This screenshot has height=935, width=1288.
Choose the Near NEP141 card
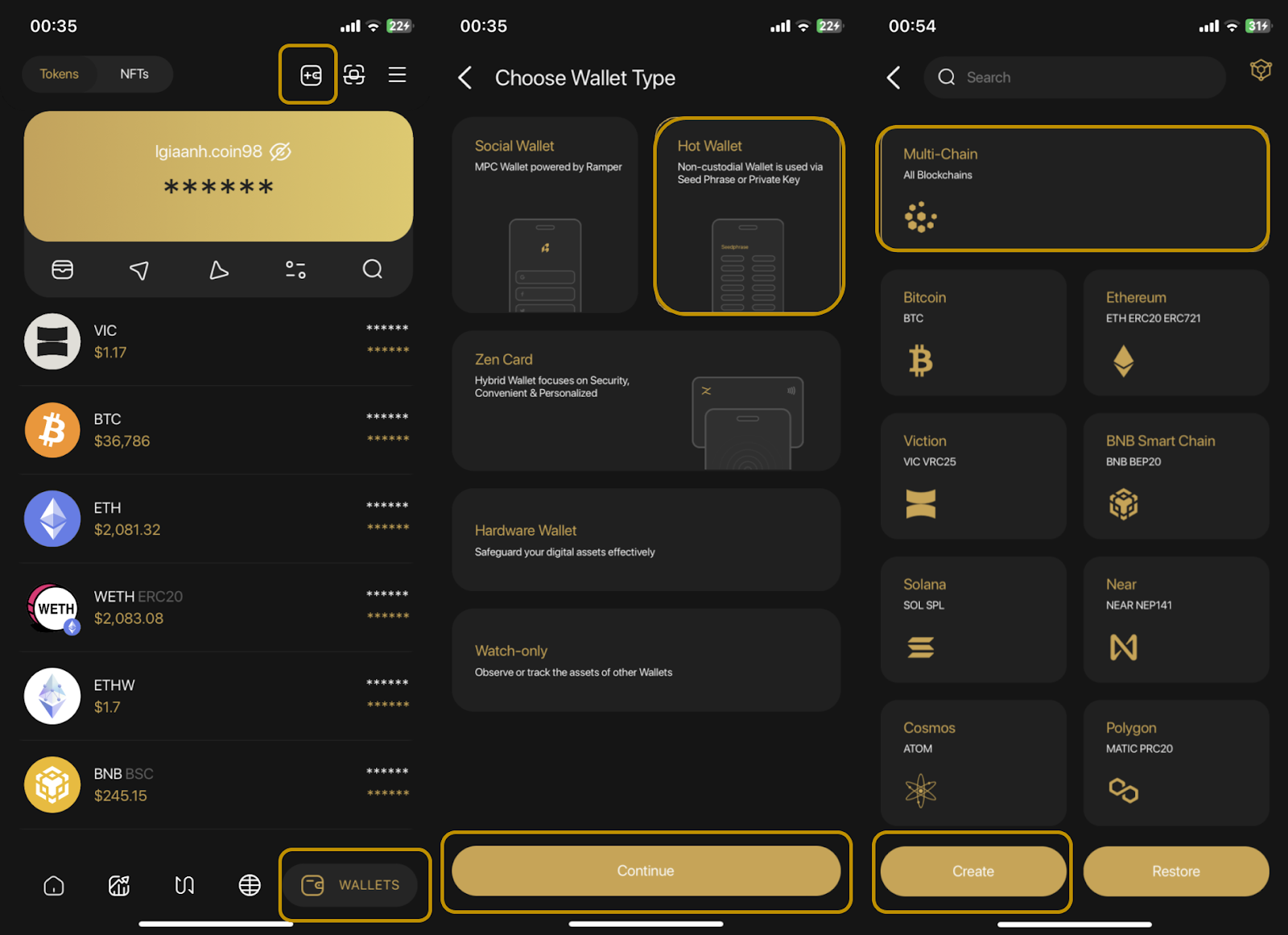tap(1176, 619)
